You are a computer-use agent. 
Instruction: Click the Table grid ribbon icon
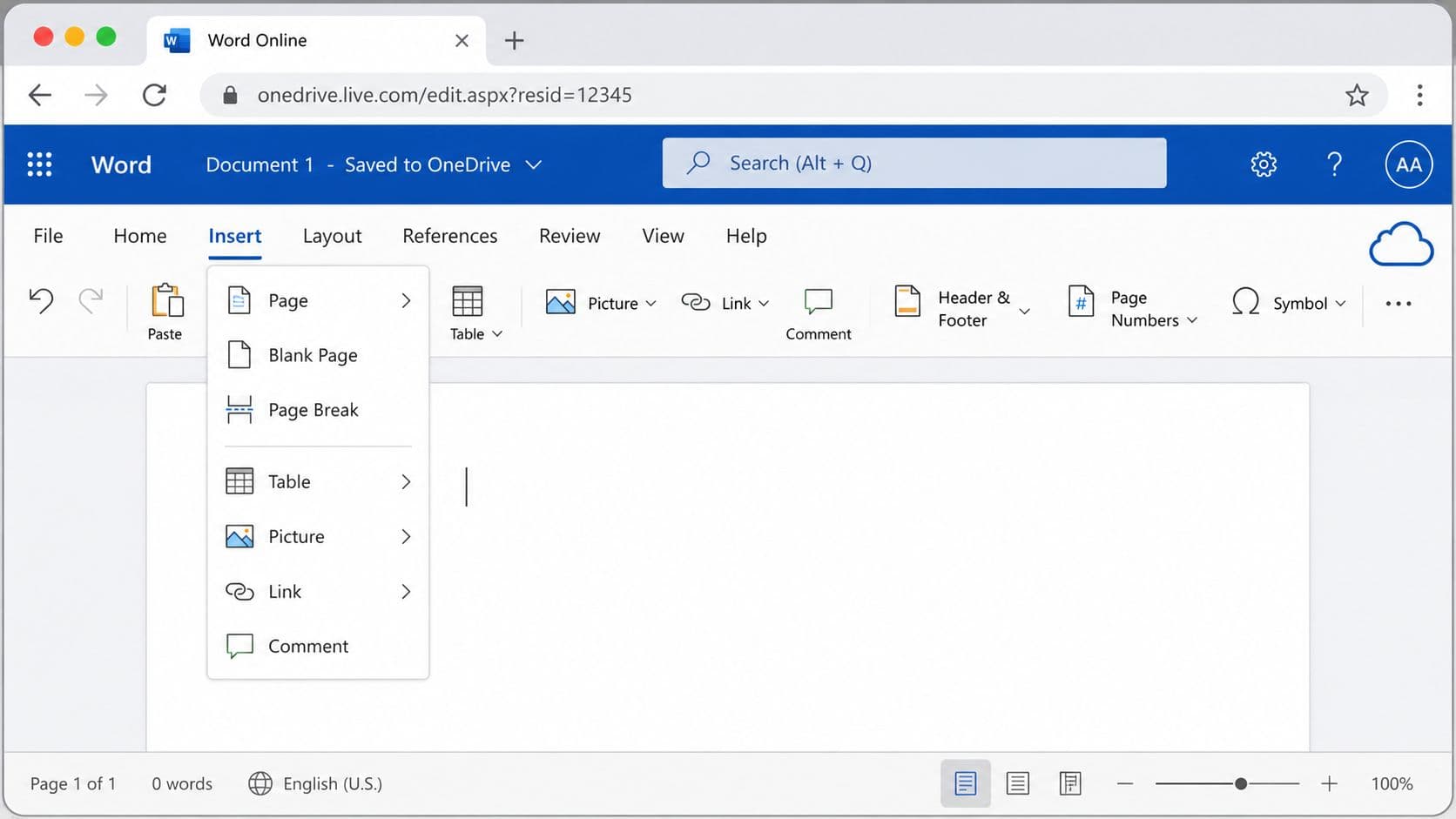468,302
